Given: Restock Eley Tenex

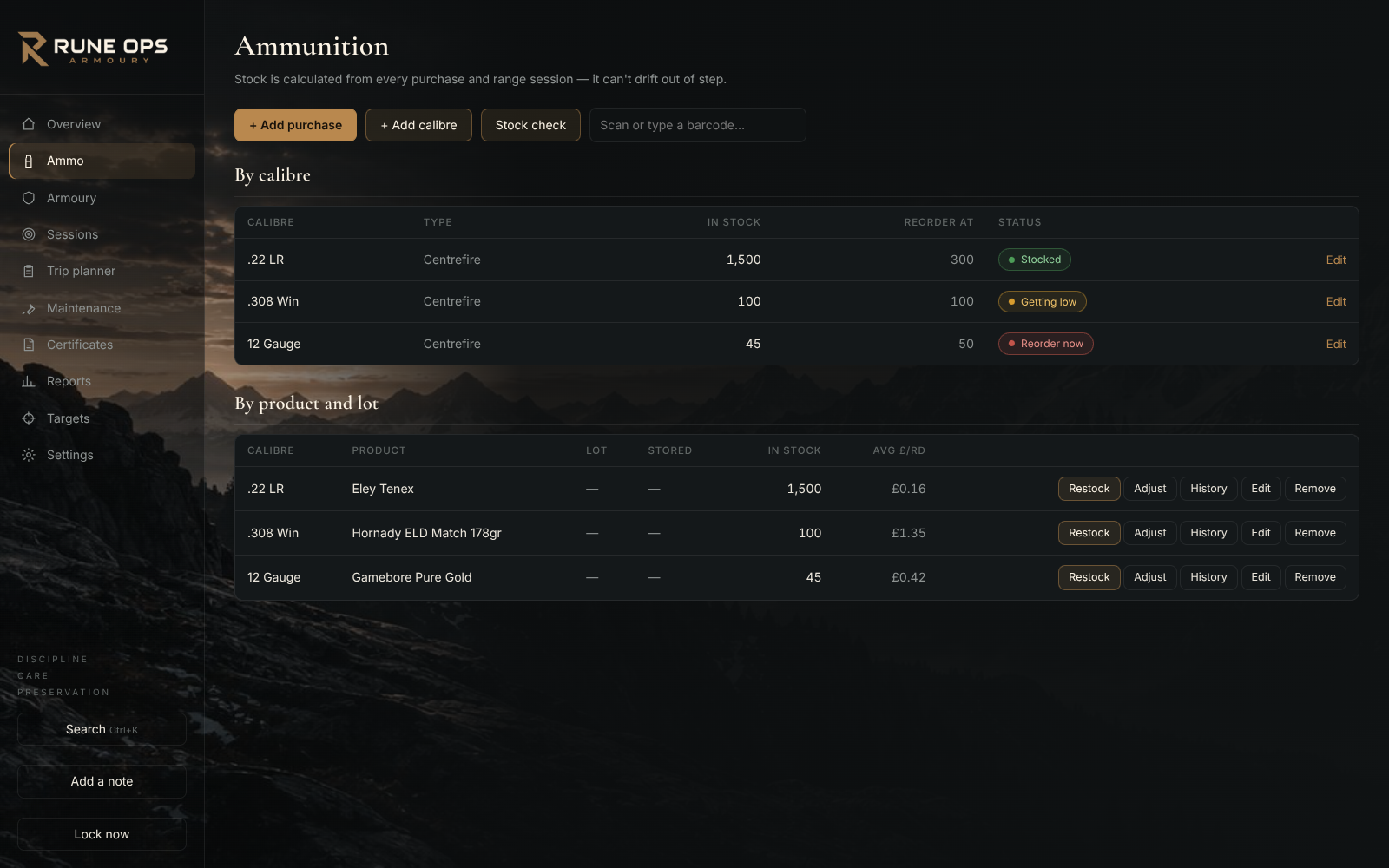Looking at the screenshot, I should [x=1089, y=489].
